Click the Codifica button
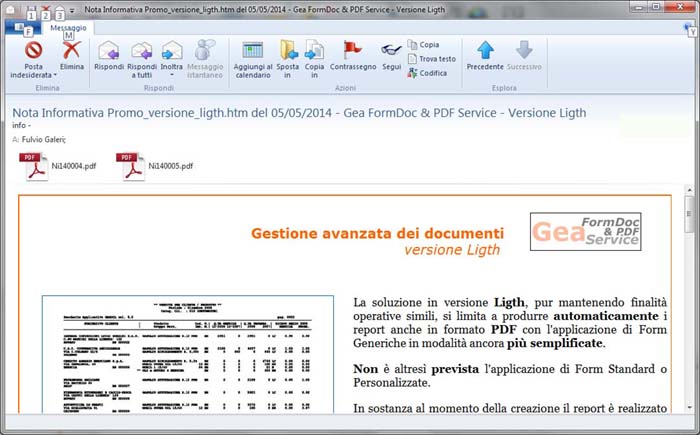Viewport: 700px width, 435px height. pos(426,73)
